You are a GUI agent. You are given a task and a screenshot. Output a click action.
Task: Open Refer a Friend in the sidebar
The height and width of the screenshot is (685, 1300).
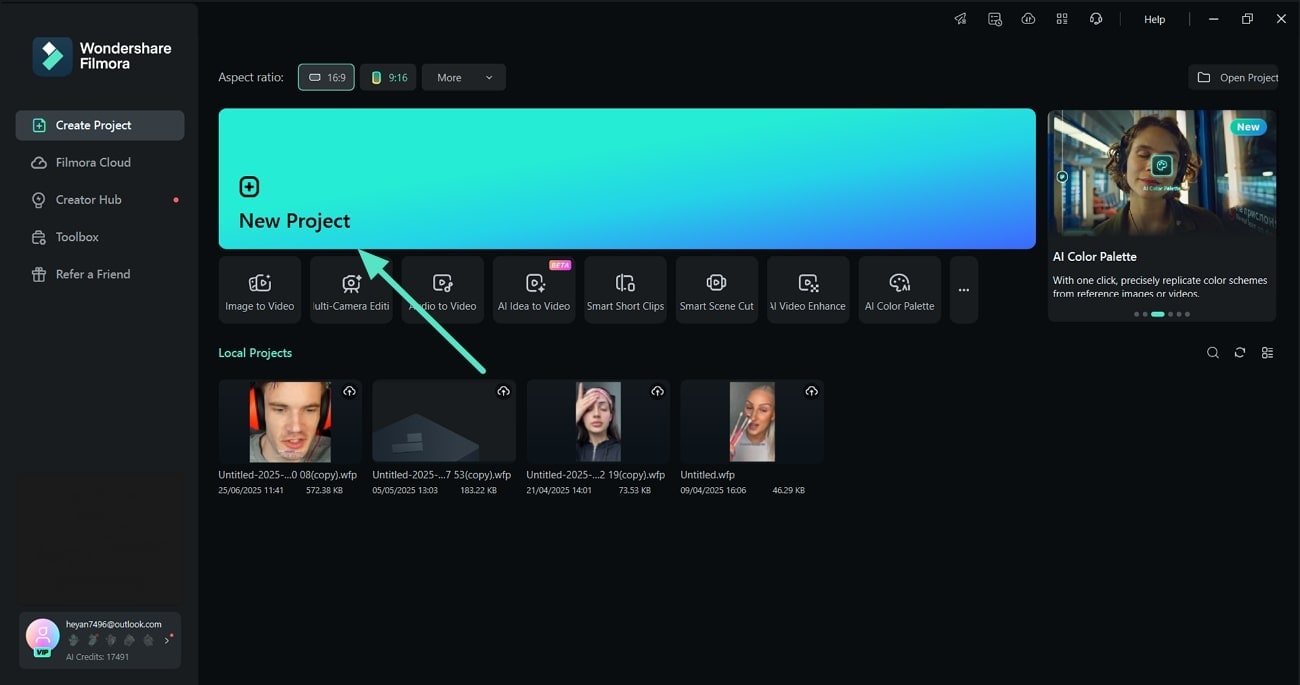point(100,274)
